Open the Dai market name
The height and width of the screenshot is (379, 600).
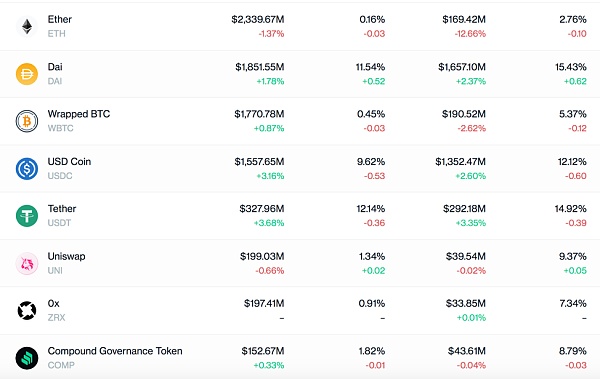tap(55, 67)
